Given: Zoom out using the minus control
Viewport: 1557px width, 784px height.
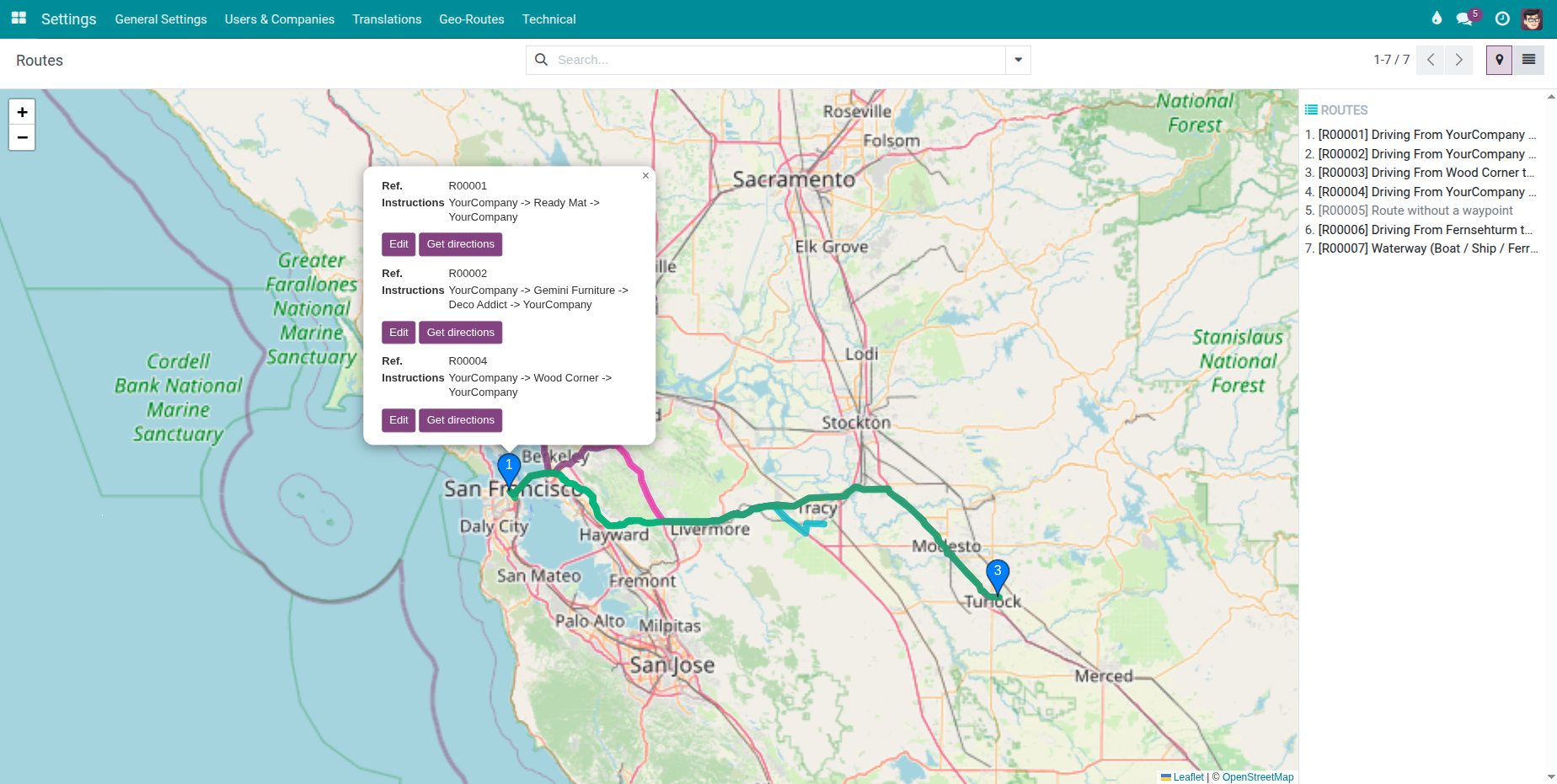Looking at the screenshot, I should 22,137.
